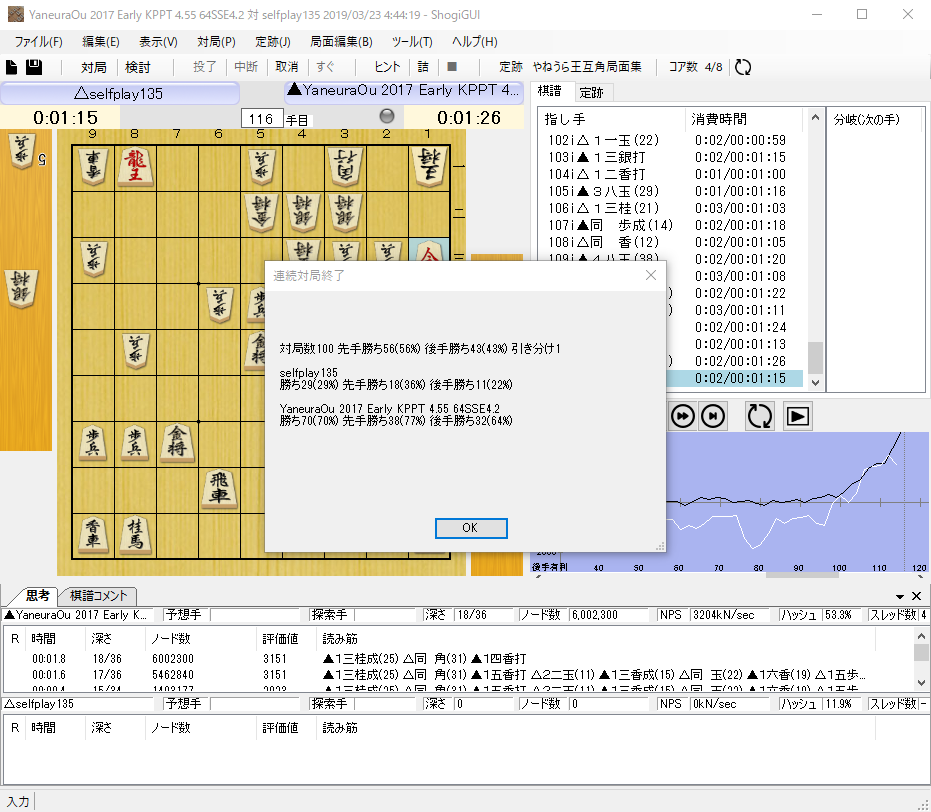Open the ヘルプ(H) menu
931x812 pixels.
(x=474, y=42)
